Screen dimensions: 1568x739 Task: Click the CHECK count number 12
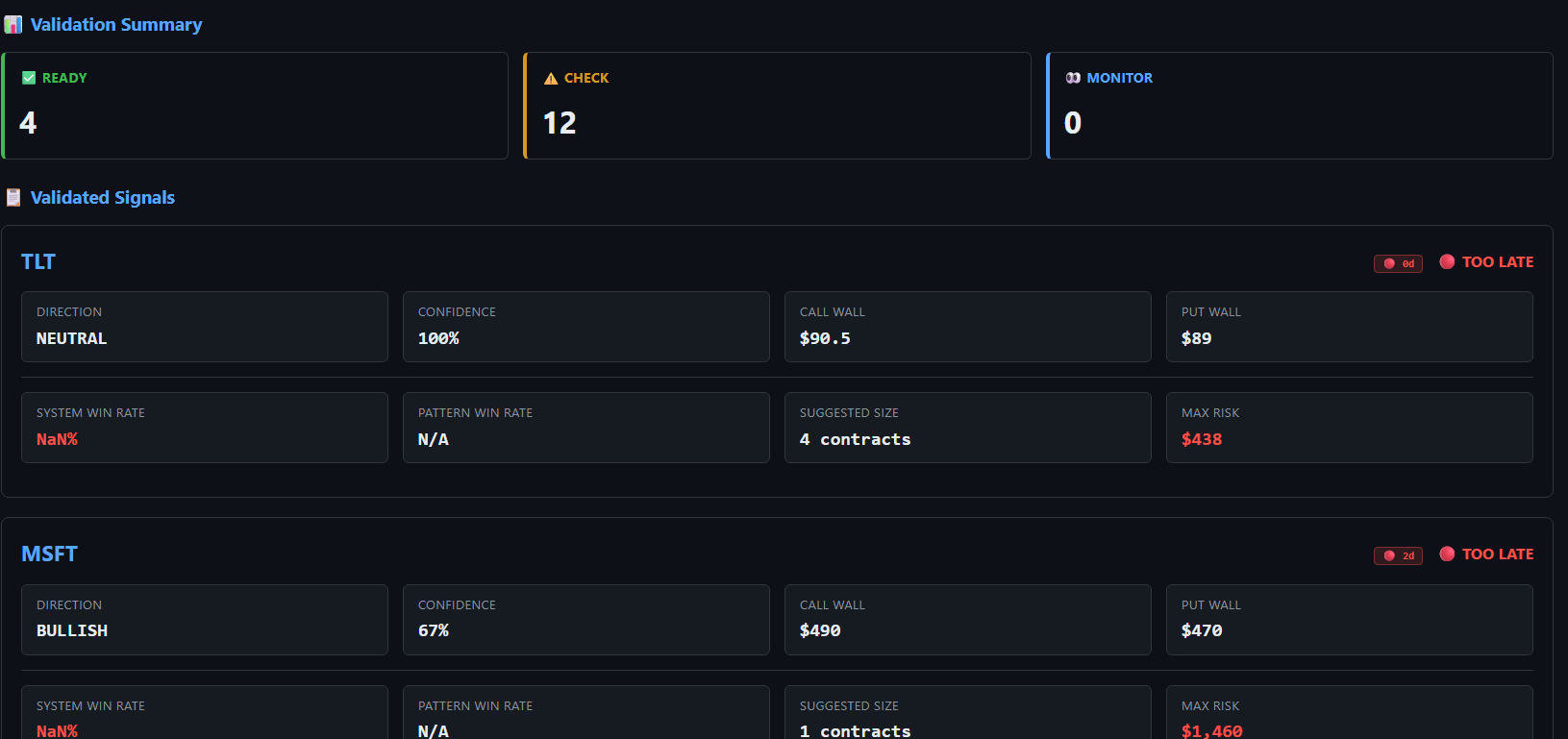pos(560,123)
